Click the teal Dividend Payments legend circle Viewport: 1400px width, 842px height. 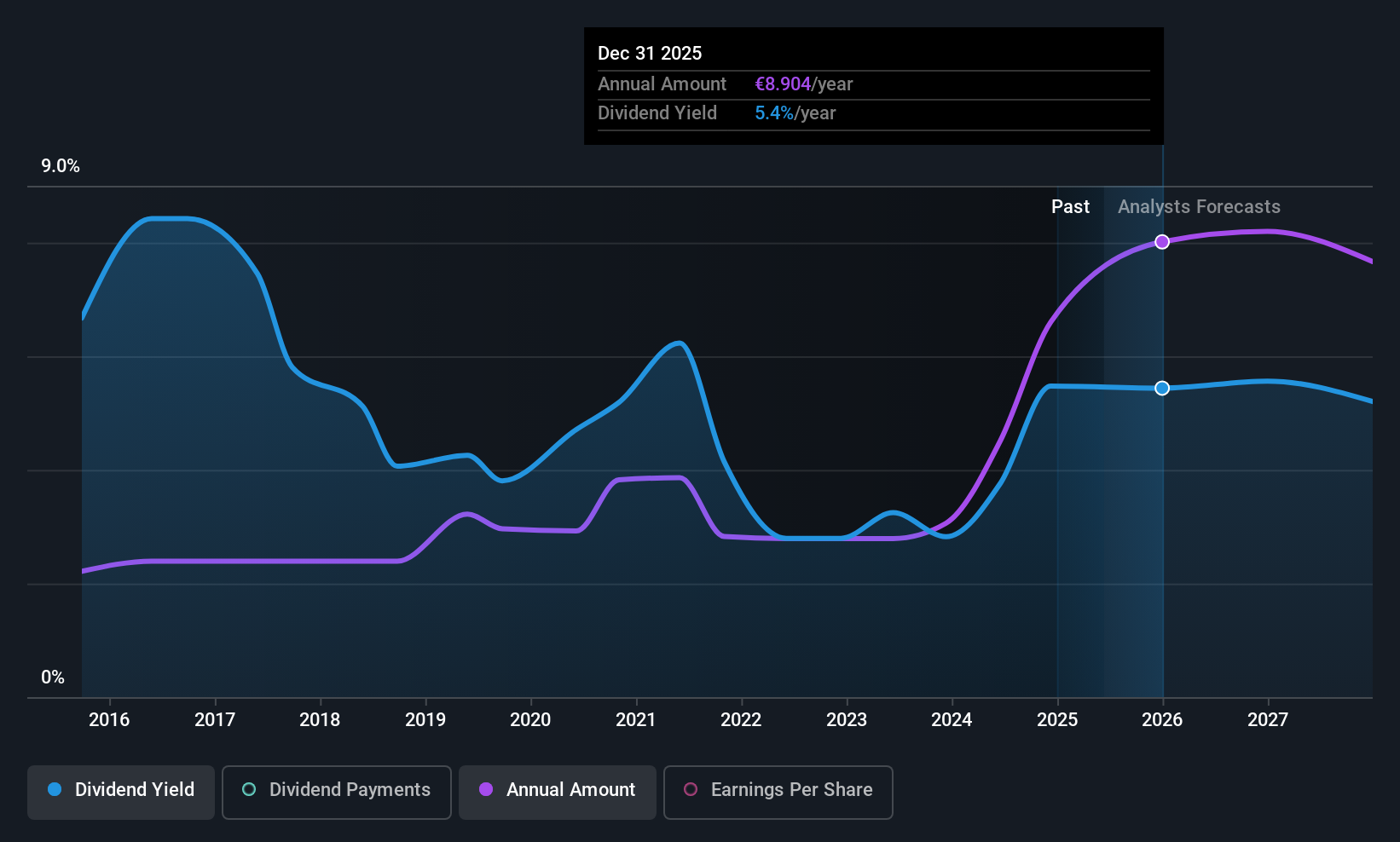pyautogui.click(x=249, y=789)
